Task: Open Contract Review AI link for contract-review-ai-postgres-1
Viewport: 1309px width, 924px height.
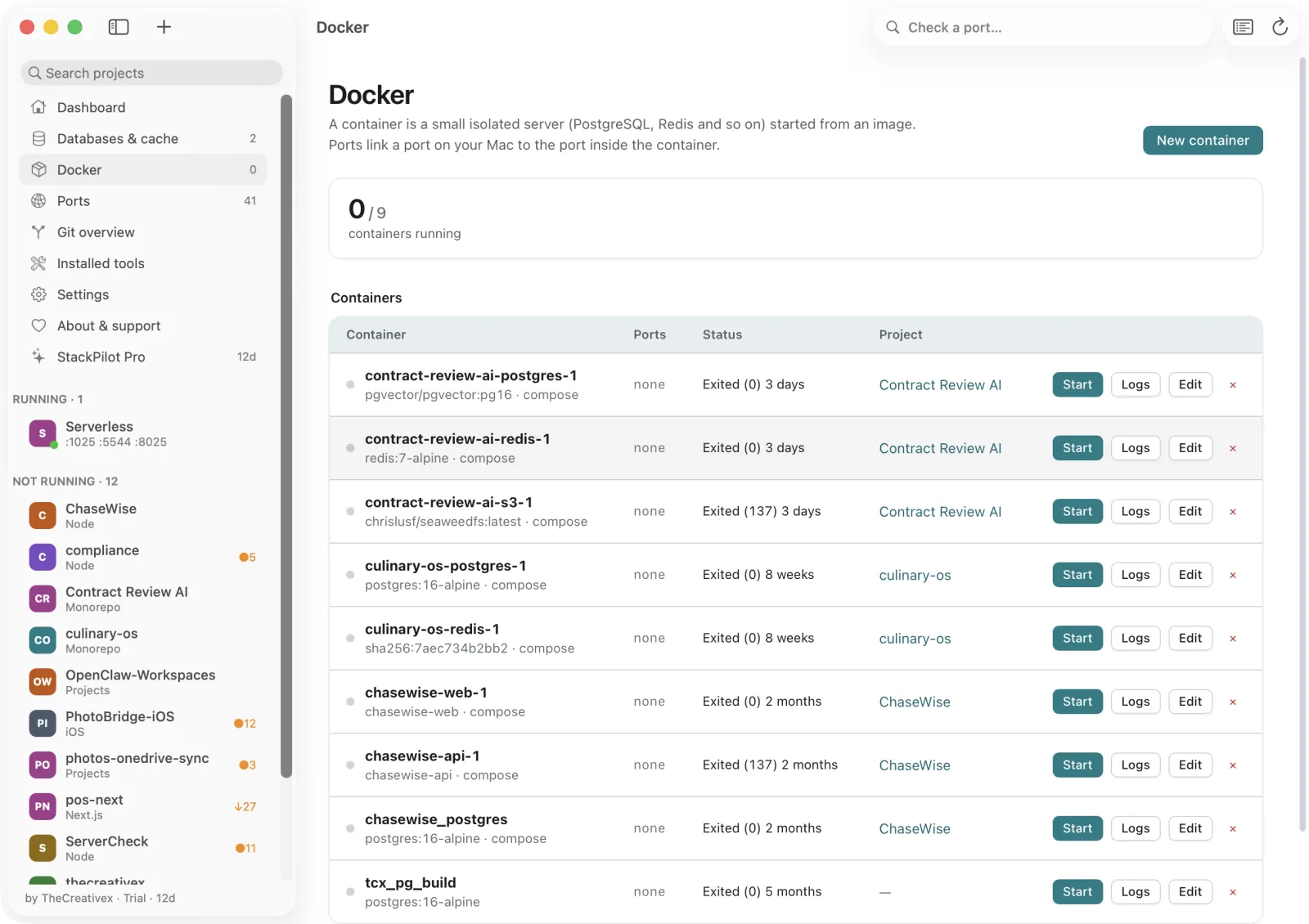Action: click(940, 385)
